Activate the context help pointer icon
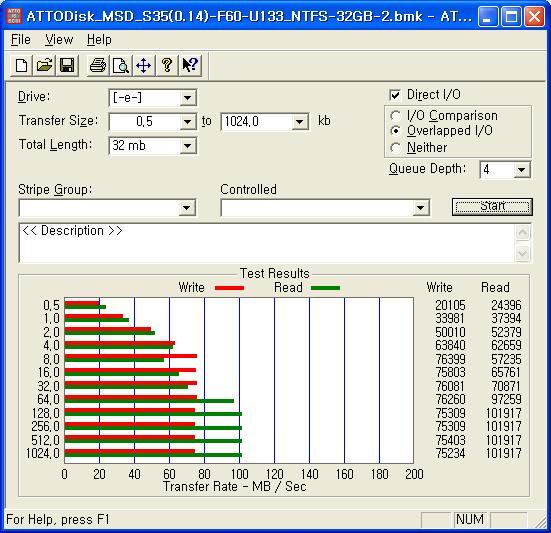Image resolution: width=551 pixels, height=533 pixels. (x=190, y=65)
